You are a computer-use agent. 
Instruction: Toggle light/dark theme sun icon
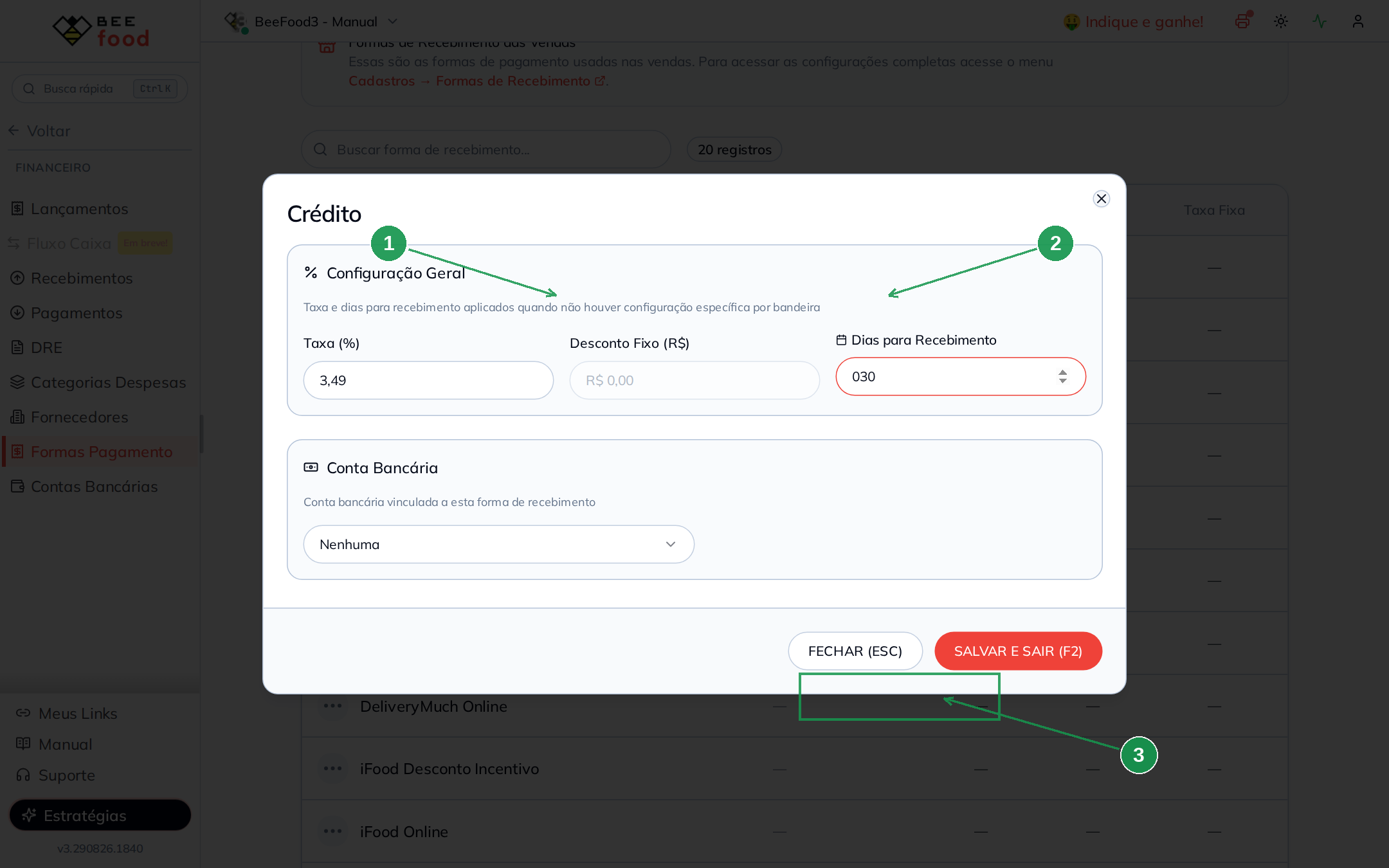coord(1280,21)
